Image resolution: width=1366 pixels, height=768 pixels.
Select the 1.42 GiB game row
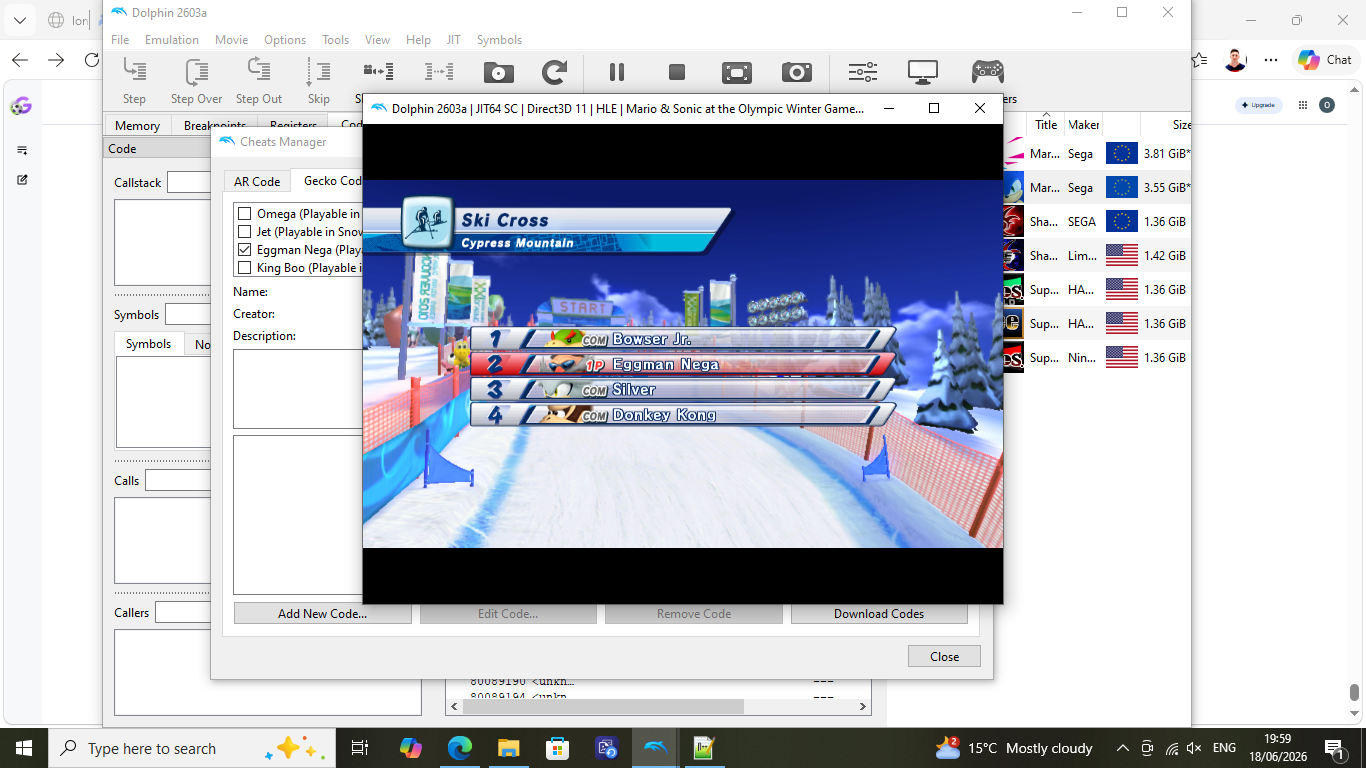click(x=1096, y=256)
